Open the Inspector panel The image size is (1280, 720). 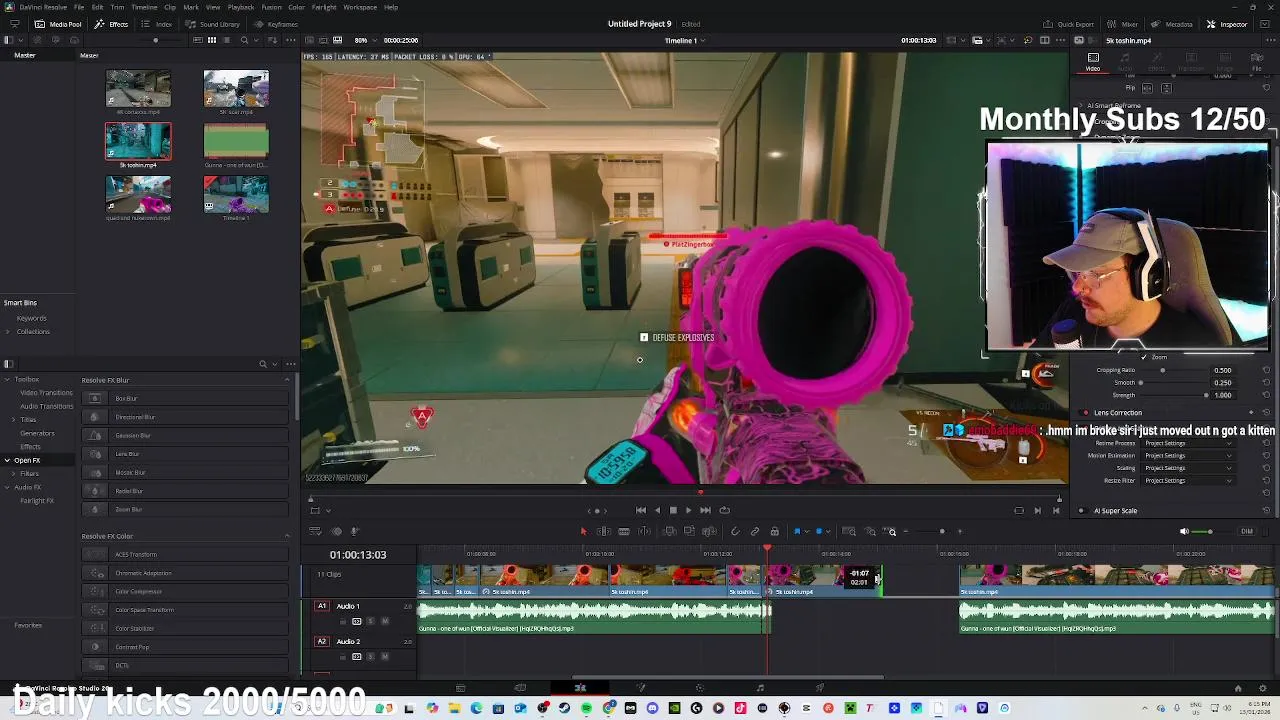click(1227, 24)
